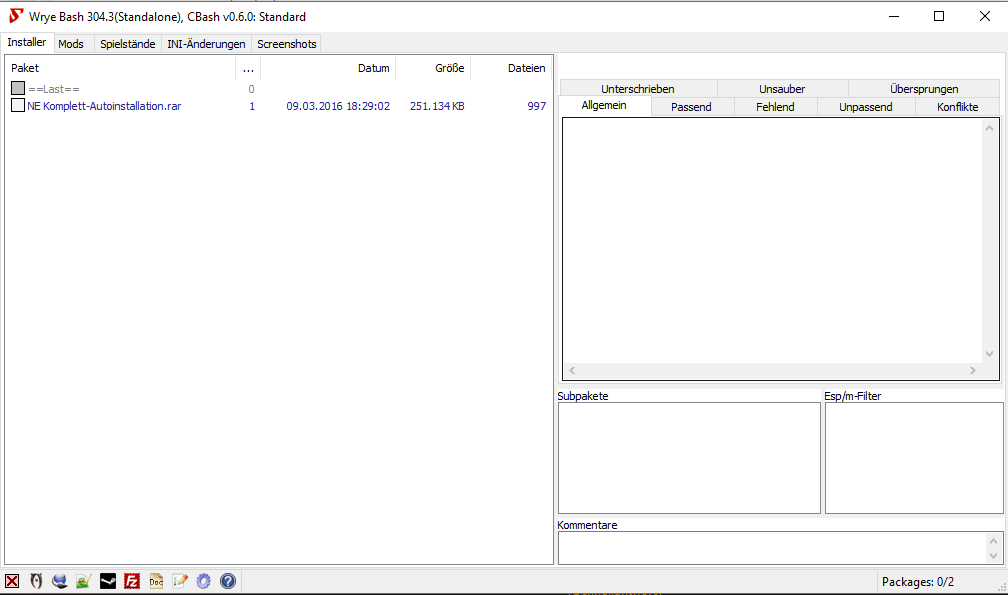Click the blue globe launcher icon

[x=60, y=581]
